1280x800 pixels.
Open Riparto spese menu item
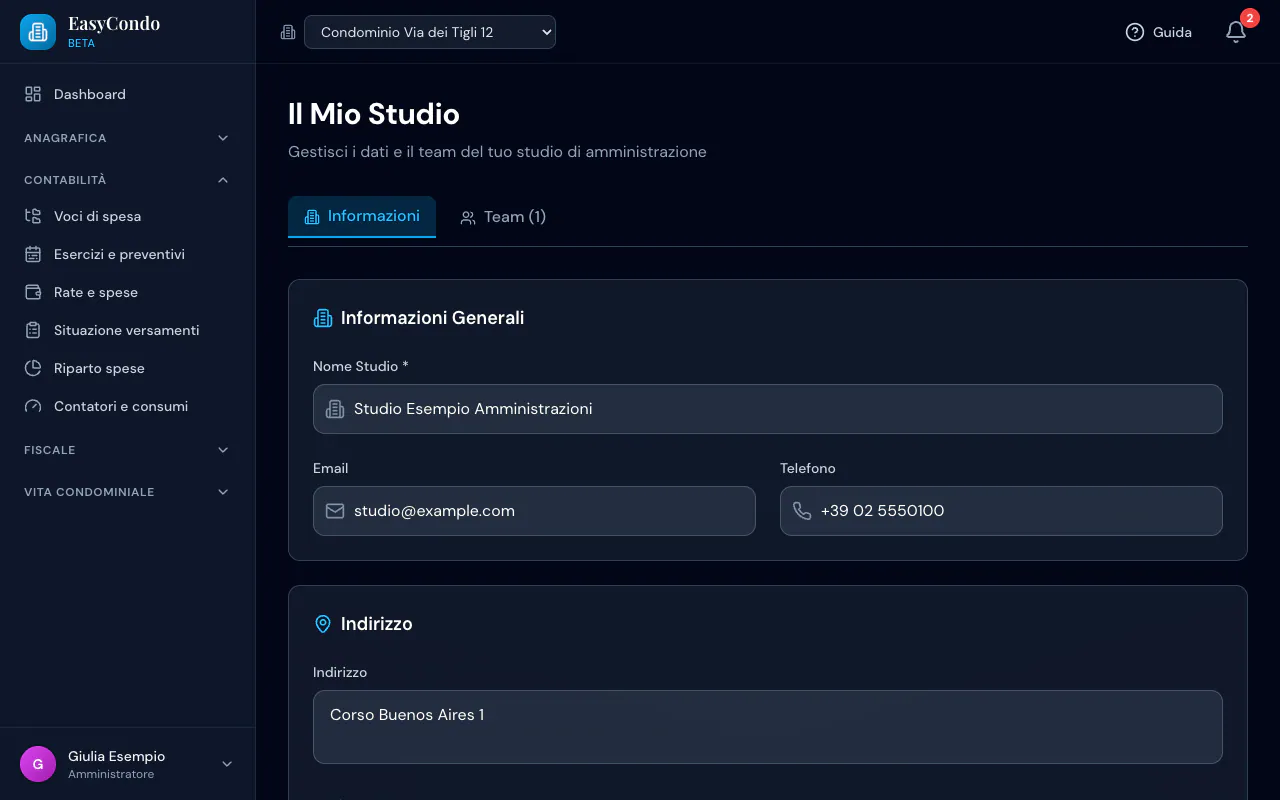(127, 368)
